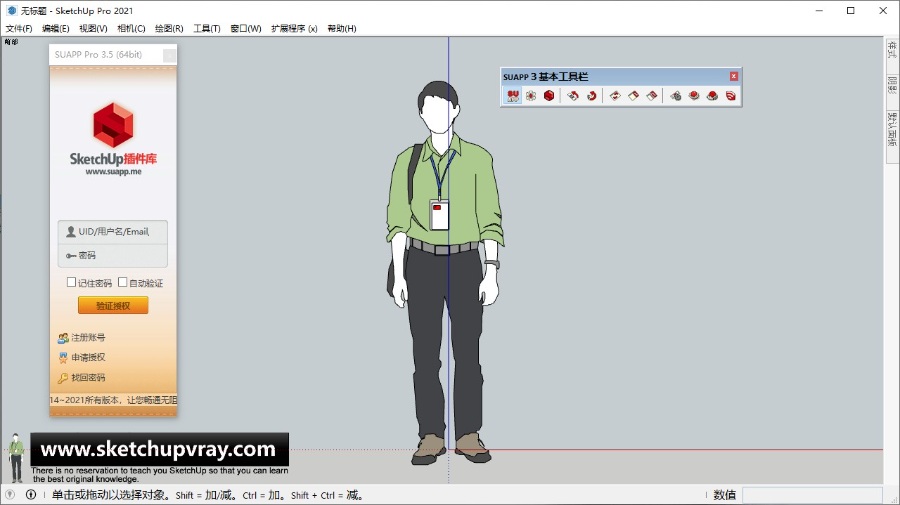Click the UID/用户名/Email input field
900x505 pixels.
113,232
